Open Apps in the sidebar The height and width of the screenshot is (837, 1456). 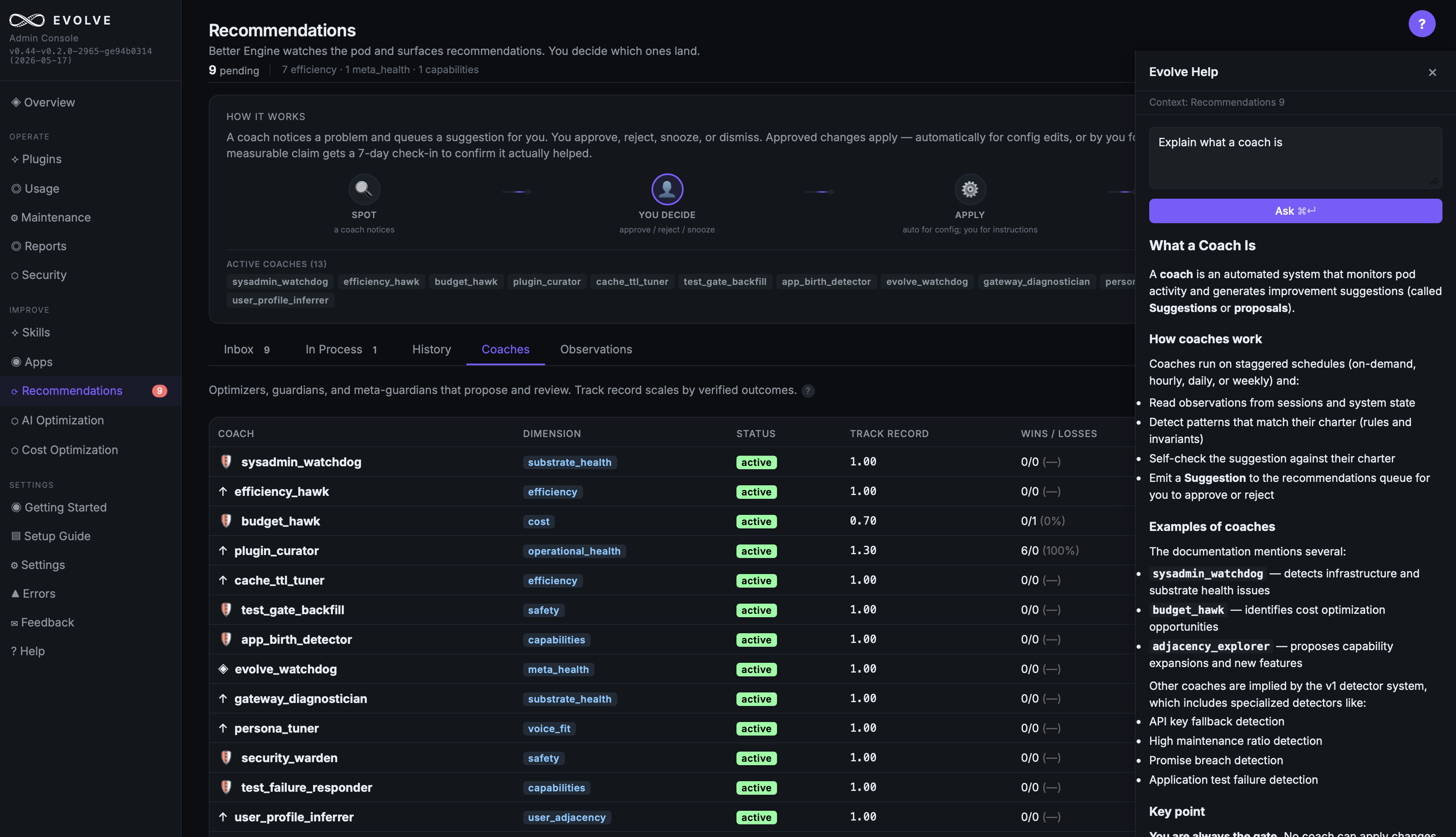[x=90, y=362]
